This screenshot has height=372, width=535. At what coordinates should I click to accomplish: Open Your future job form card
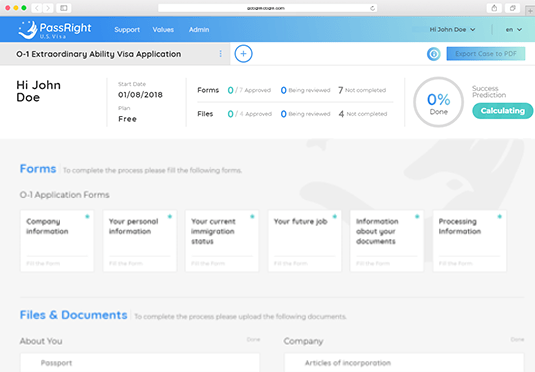[x=305, y=241]
